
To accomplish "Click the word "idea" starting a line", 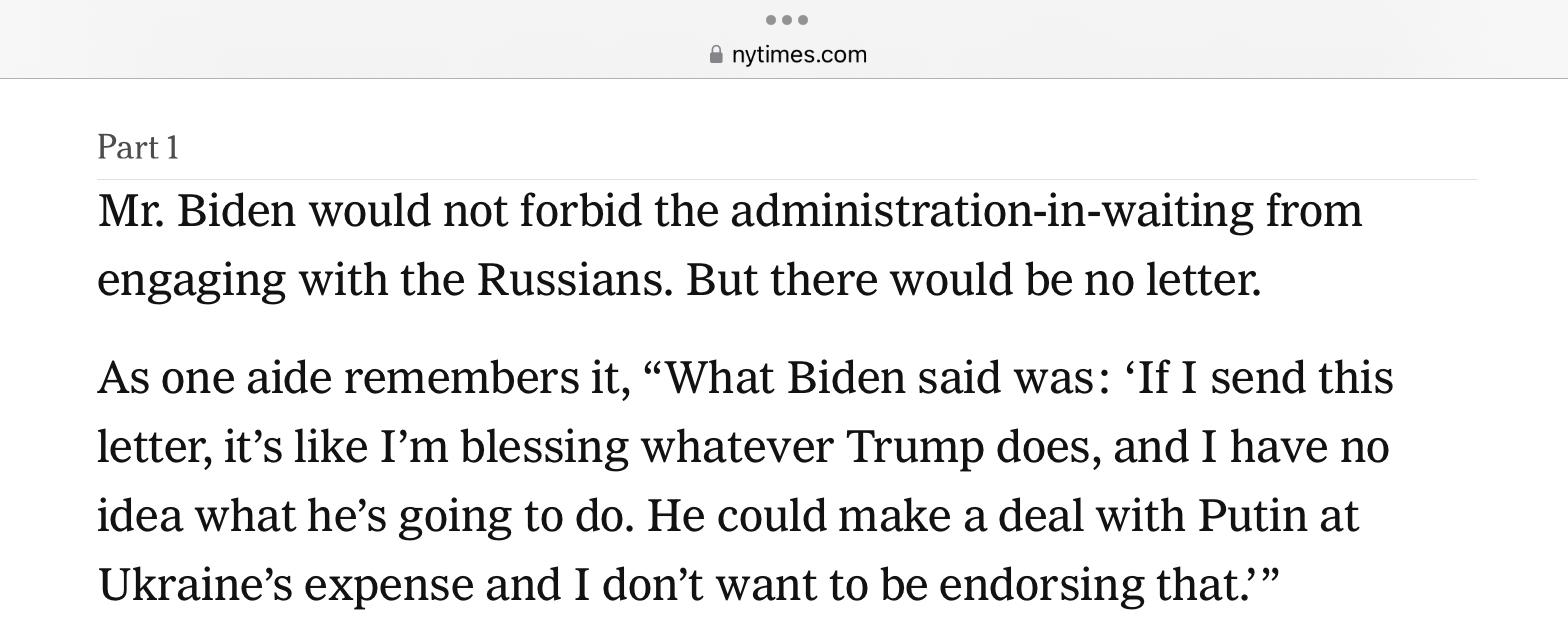I will (139, 517).
